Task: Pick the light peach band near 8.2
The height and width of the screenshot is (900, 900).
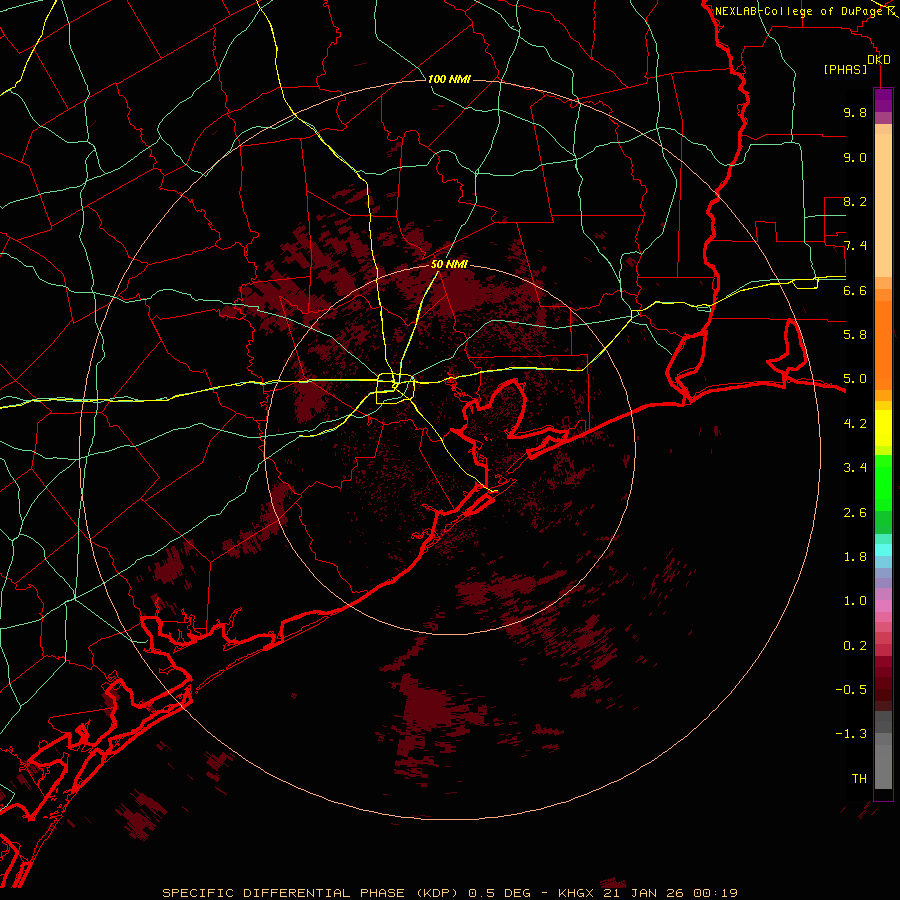Action: pyautogui.click(x=883, y=204)
